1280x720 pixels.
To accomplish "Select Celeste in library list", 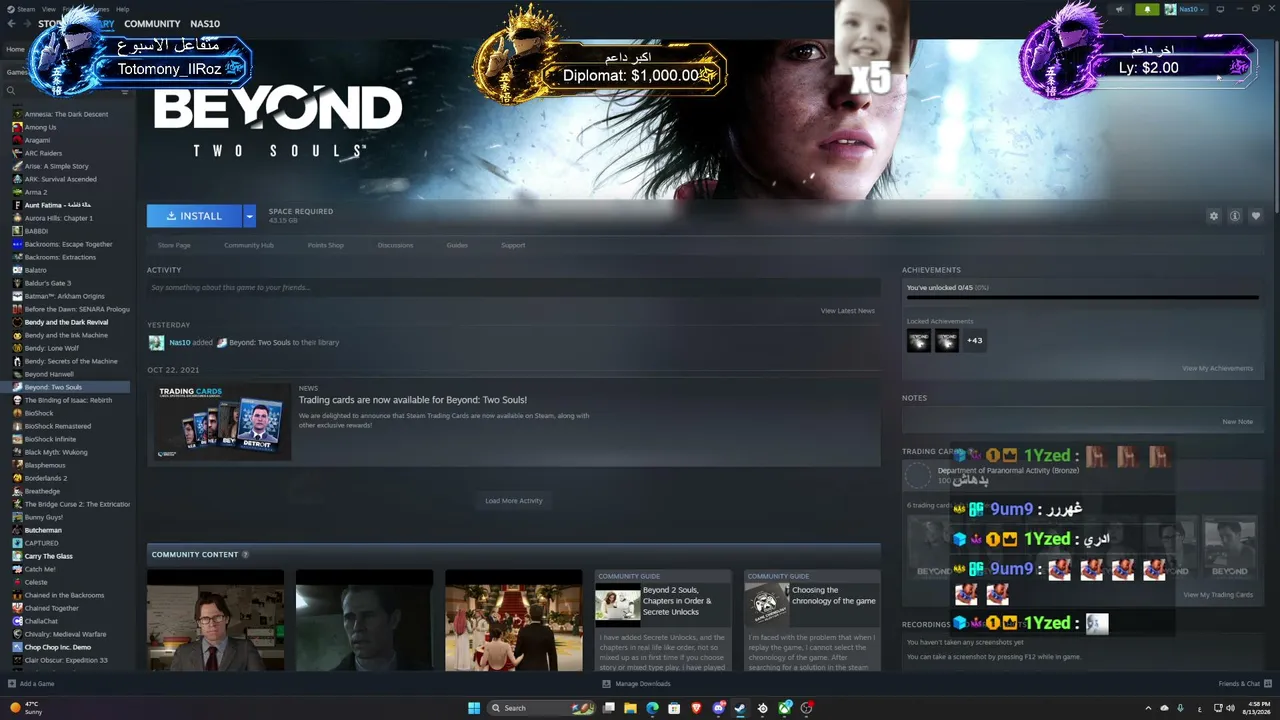I will 36,582.
